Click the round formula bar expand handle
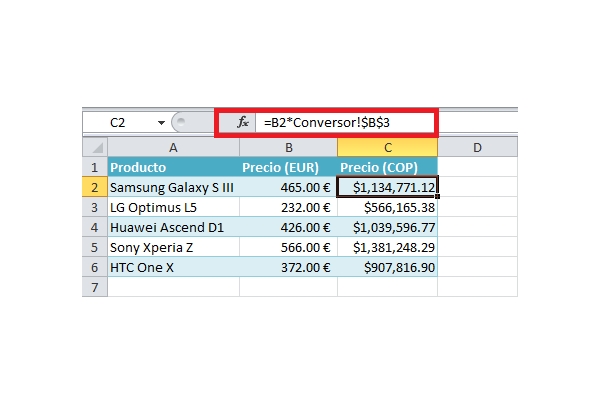This screenshot has width=600, height=400. (181, 122)
